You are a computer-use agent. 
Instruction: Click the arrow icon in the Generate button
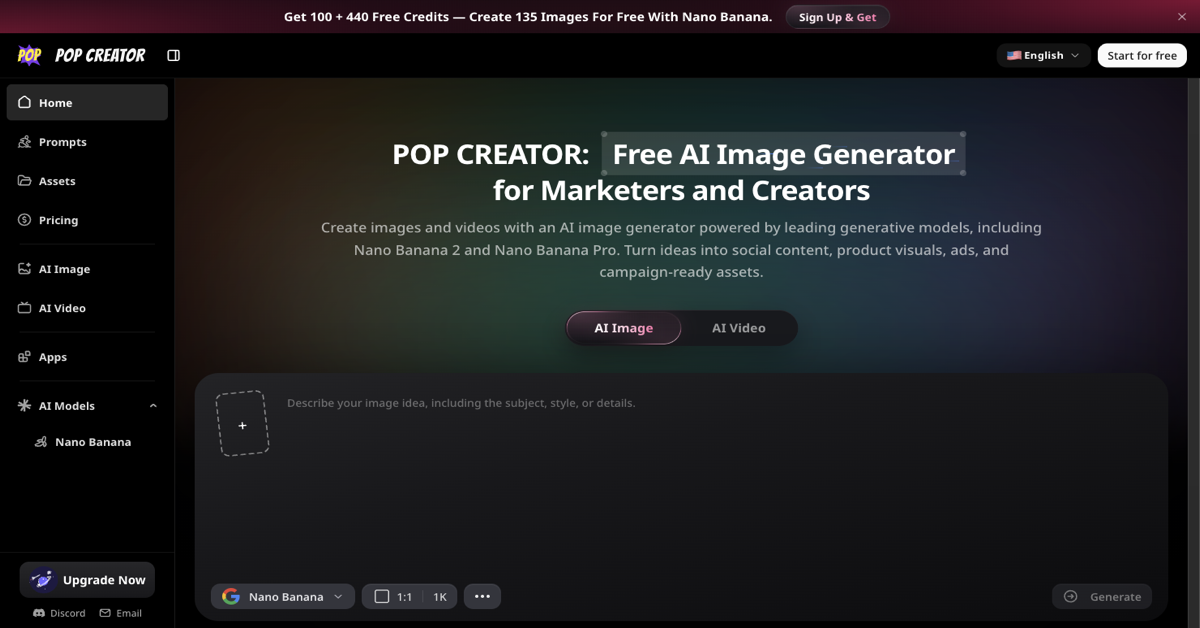(1071, 597)
